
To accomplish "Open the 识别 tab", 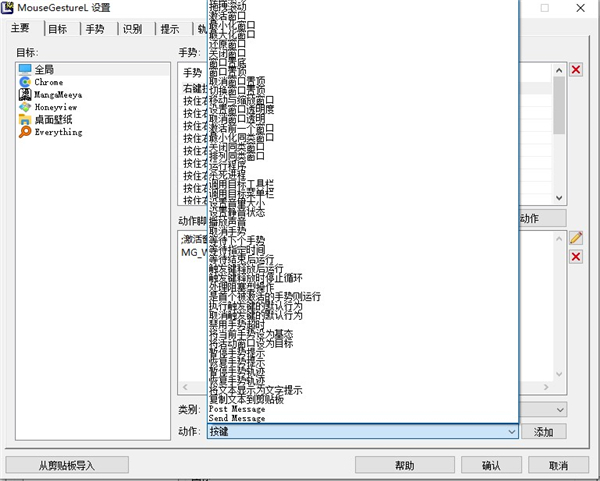I will tap(131, 29).
